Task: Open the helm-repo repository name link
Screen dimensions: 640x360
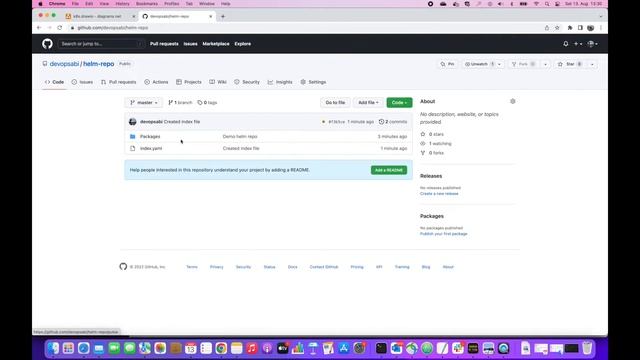Action: 99,64
